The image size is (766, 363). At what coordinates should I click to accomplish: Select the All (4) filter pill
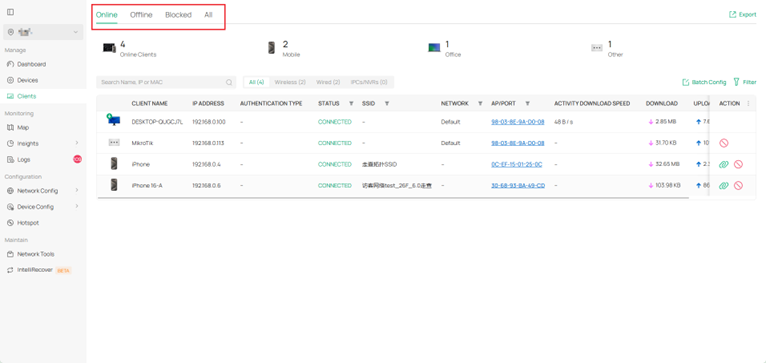(x=256, y=82)
